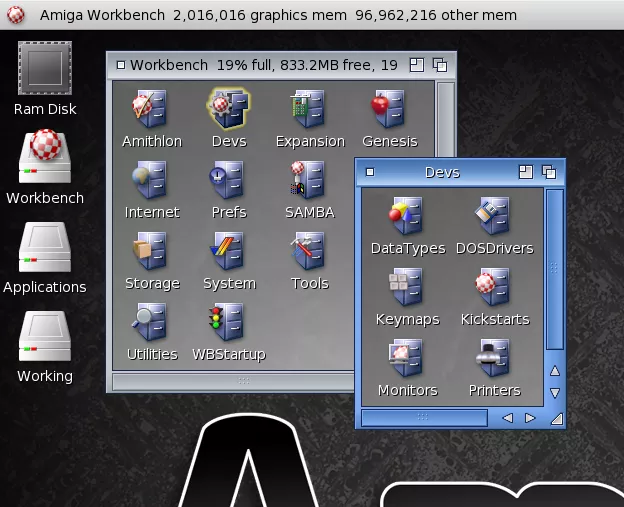Click the Devs window scroll down arrow
The height and width of the screenshot is (507, 624).
[555, 393]
